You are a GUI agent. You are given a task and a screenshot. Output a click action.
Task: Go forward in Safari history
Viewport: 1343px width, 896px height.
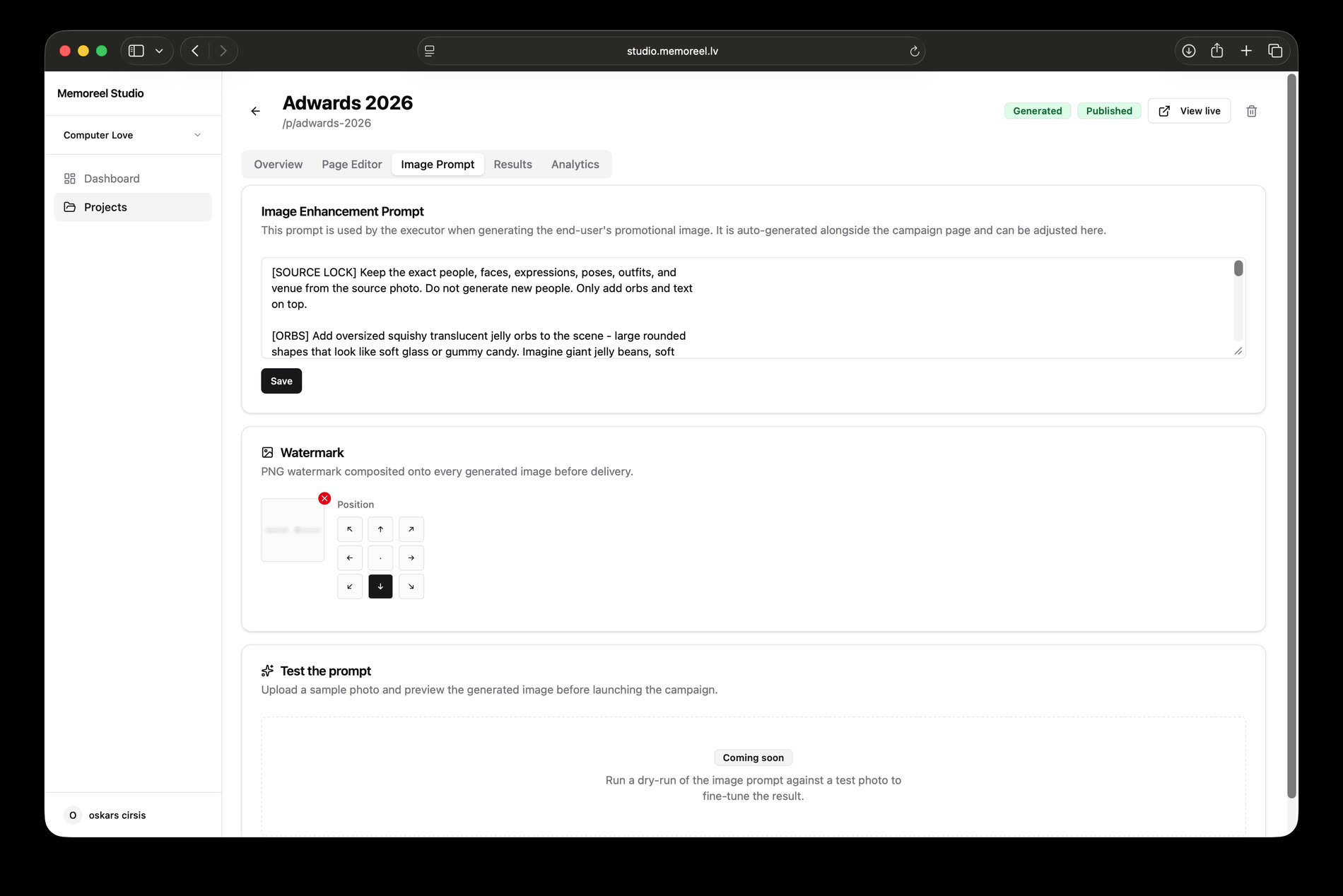pyautogui.click(x=223, y=51)
